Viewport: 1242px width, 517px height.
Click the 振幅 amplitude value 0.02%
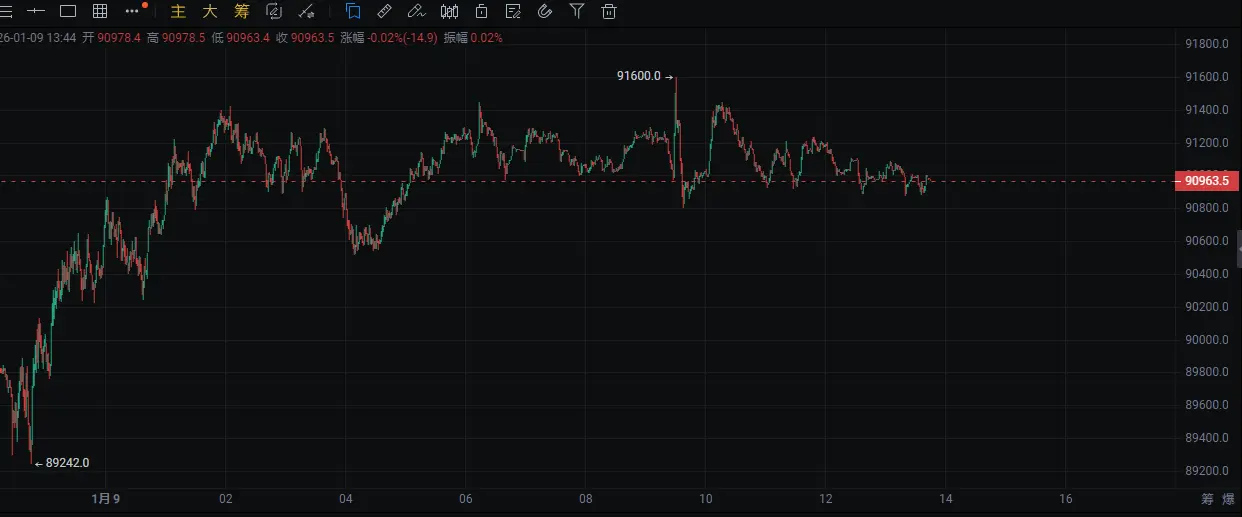(x=486, y=38)
